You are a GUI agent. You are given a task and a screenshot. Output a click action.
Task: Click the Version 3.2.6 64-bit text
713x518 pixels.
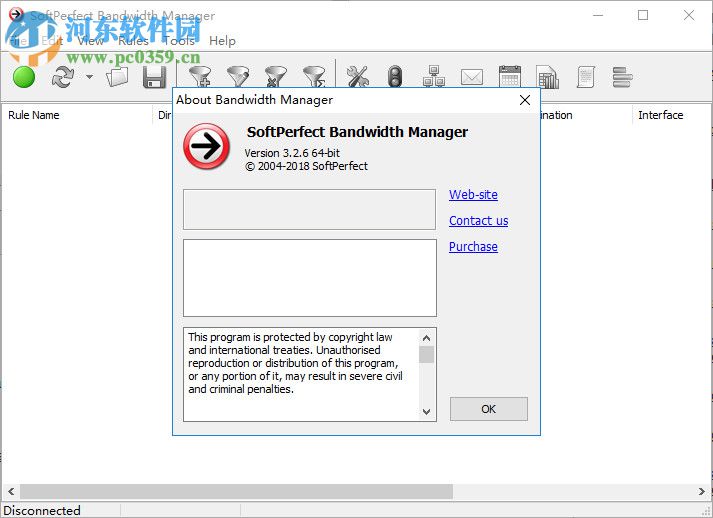[292, 153]
